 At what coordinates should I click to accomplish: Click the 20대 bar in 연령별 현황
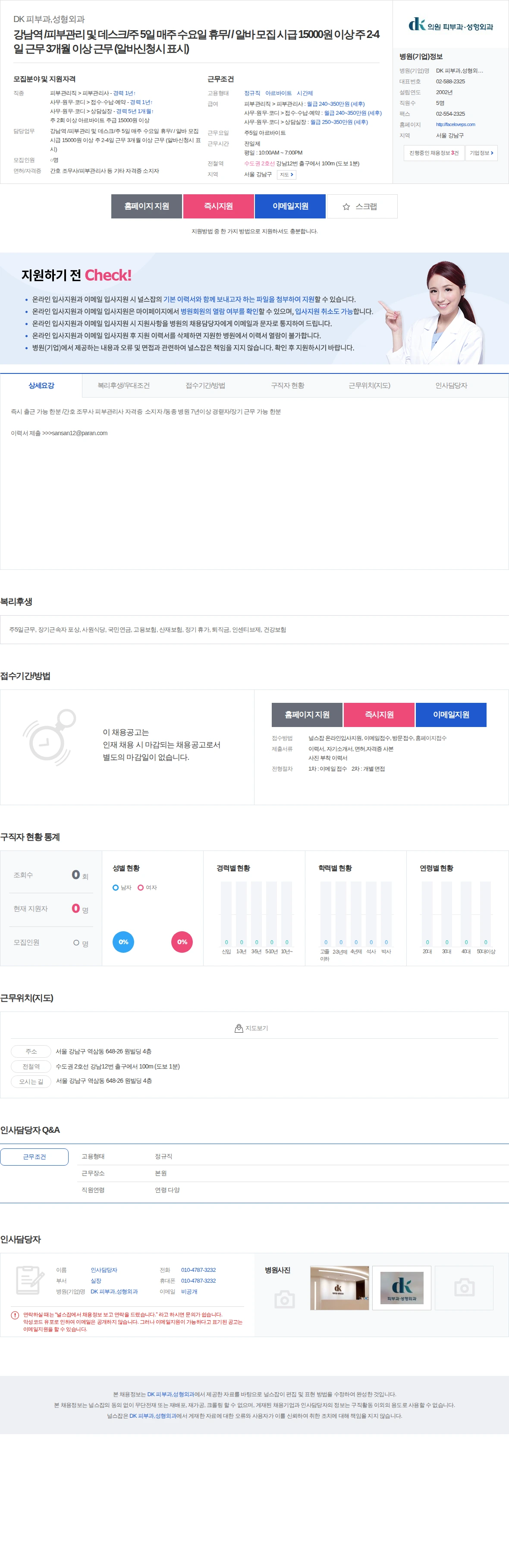pyautogui.click(x=427, y=914)
